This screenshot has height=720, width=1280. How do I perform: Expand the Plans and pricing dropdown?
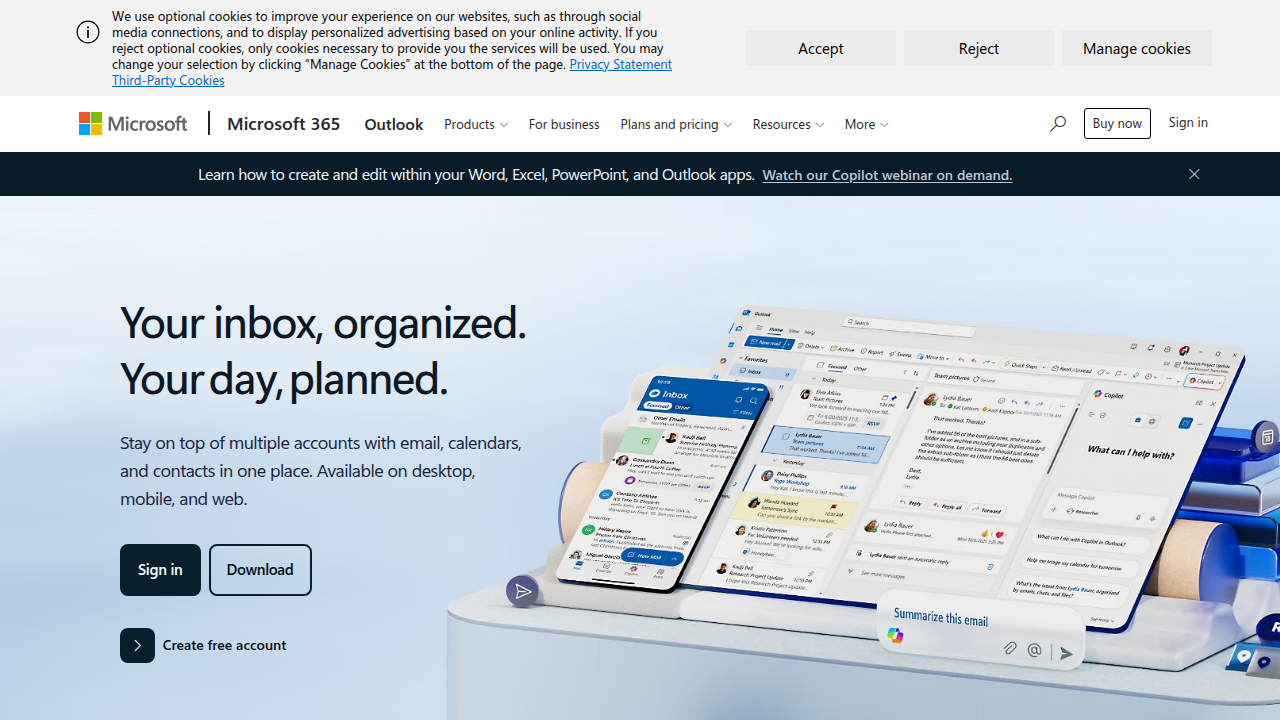[x=676, y=123]
